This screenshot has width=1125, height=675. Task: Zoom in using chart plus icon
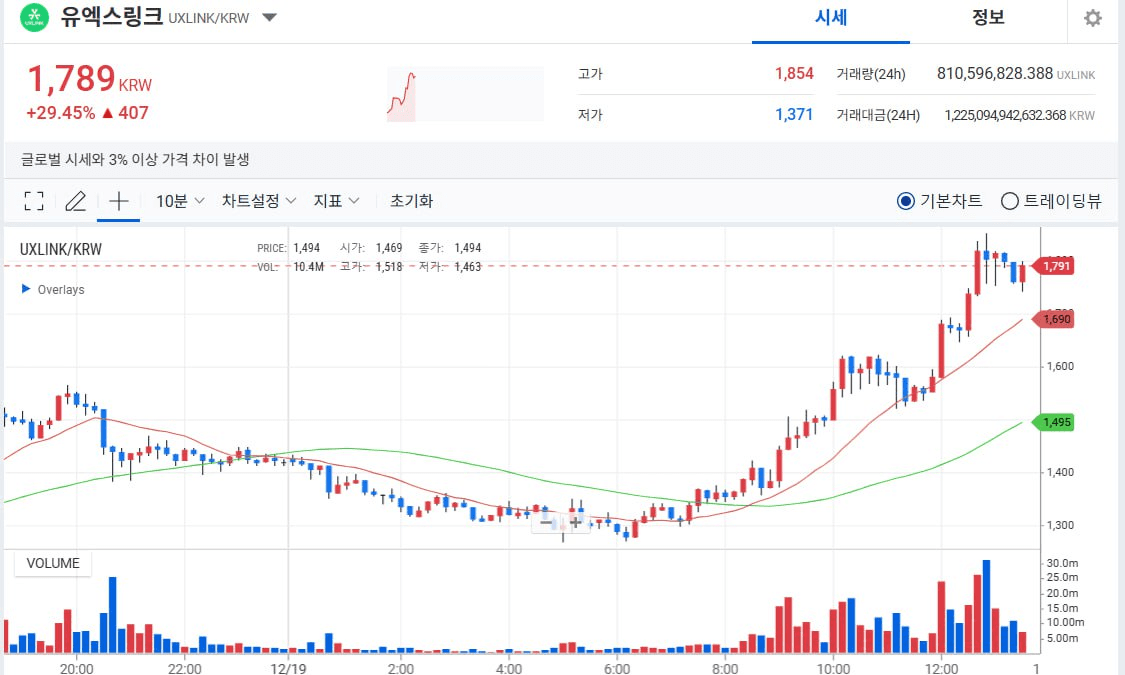[x=575, y=521]
